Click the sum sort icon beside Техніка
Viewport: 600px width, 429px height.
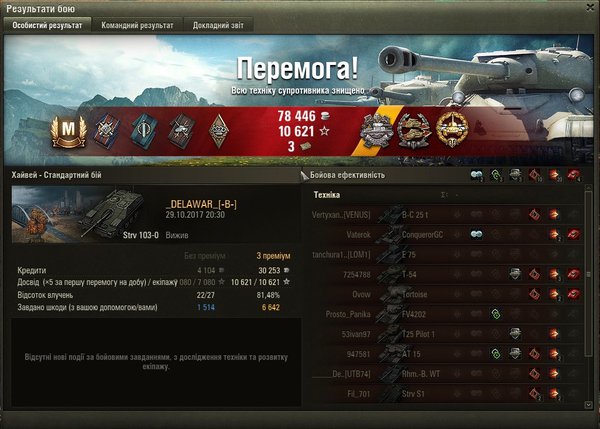click(x=444, y=195)
